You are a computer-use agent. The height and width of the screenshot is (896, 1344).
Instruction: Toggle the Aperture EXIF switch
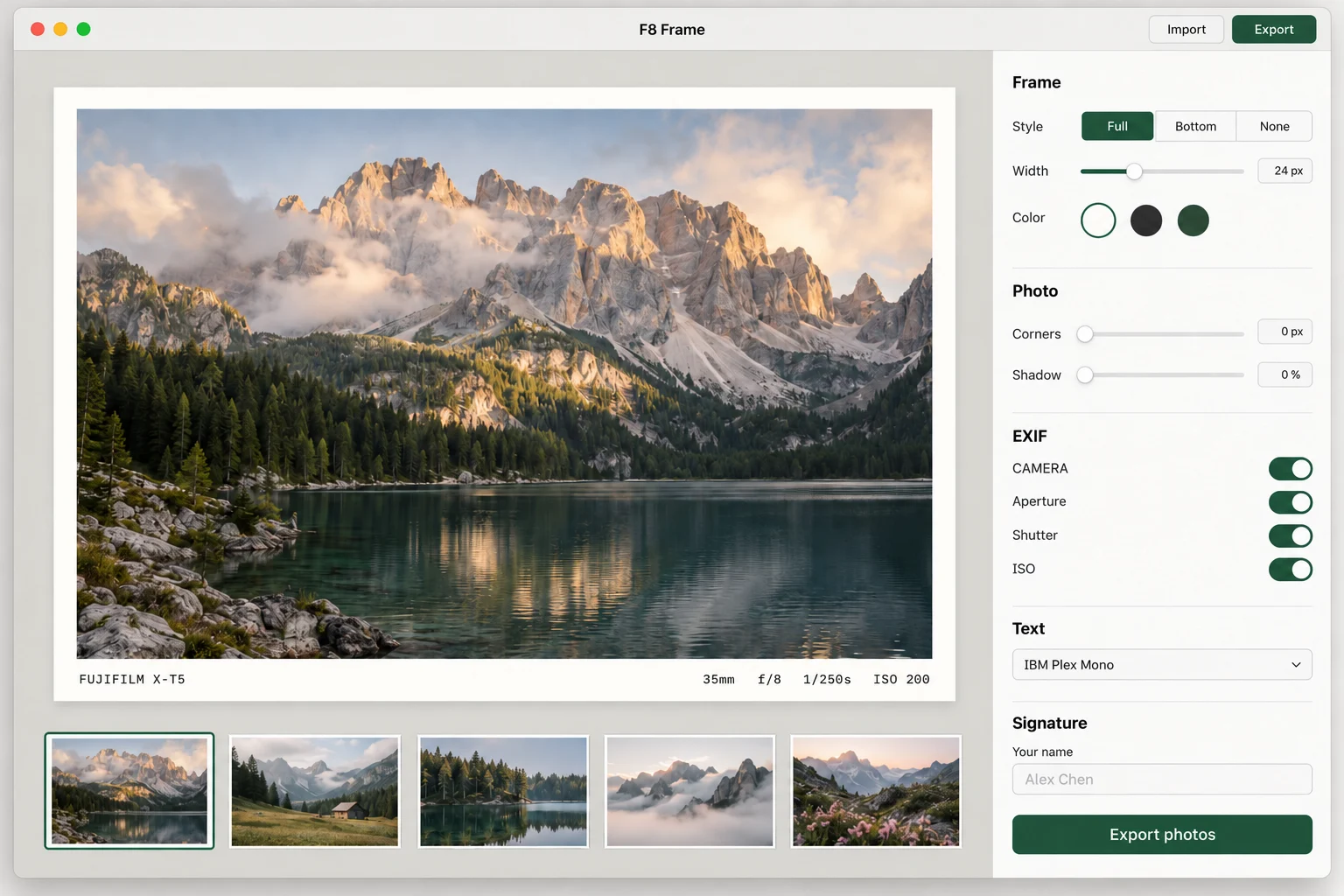click(1291, 502)
